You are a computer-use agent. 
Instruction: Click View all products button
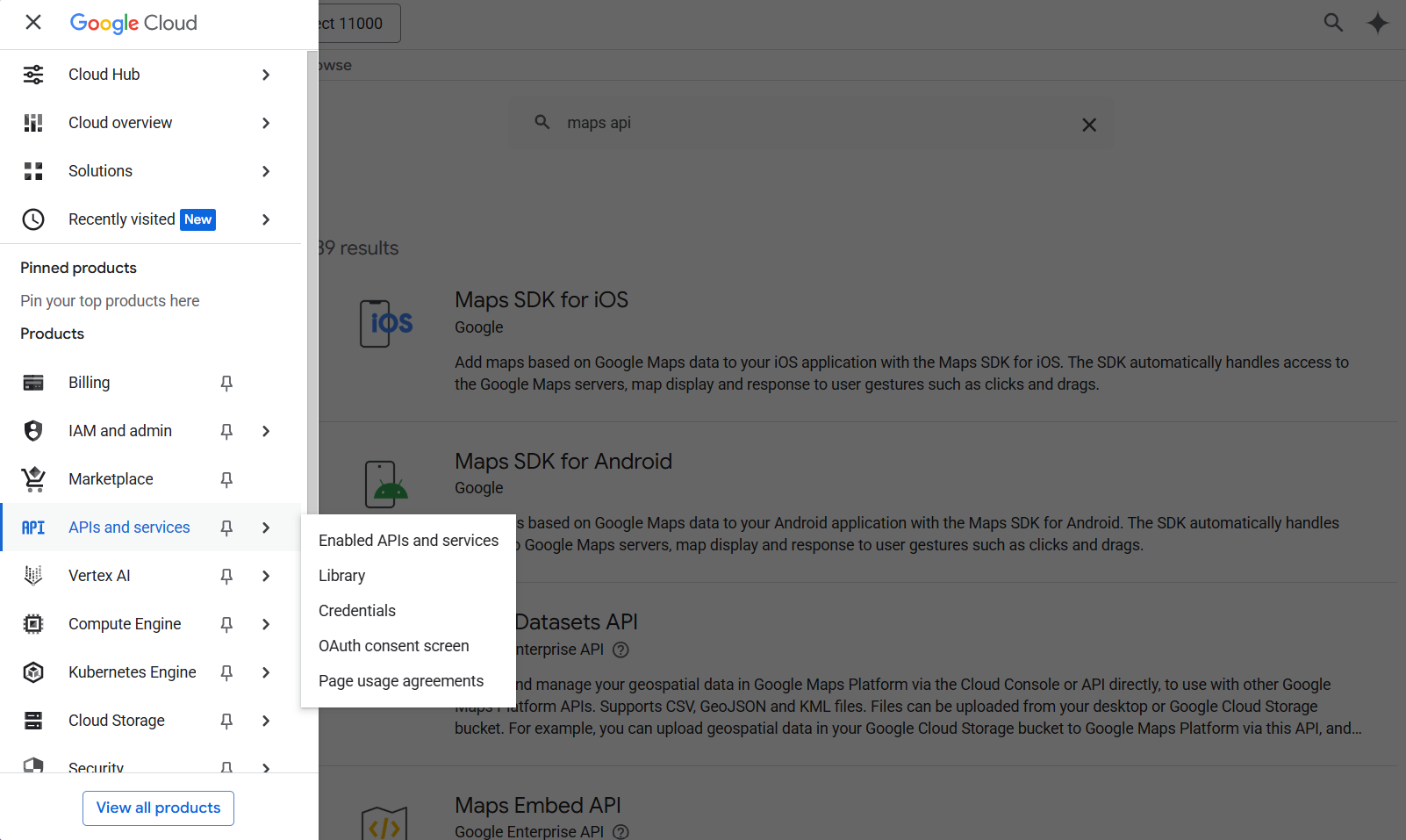158,808
